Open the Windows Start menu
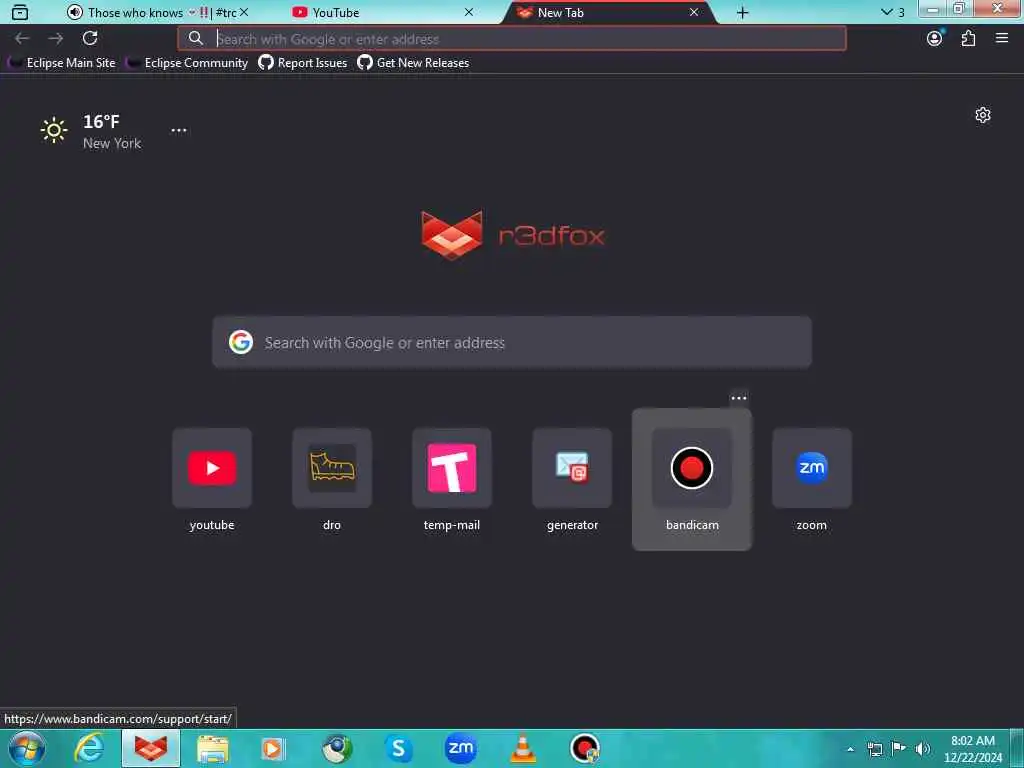The width and height of the screenshot is (1024, 768). 27,748
